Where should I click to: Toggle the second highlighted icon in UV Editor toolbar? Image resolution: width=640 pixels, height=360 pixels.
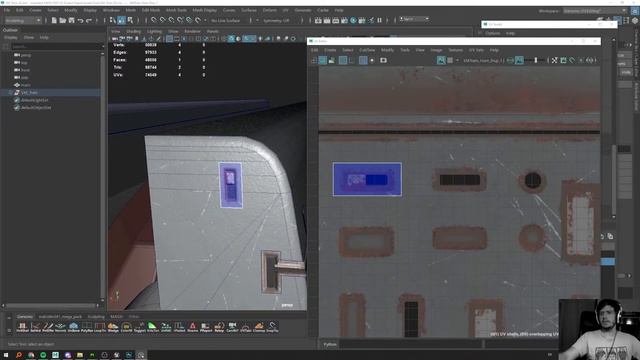343,60
